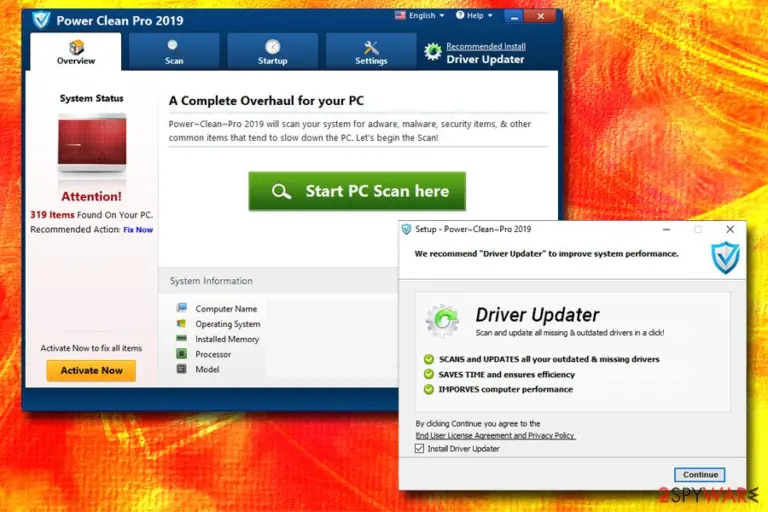Click the Operating System Windows flag icon
Viewport: 768px width, 512px height.
(x=181, y=323)
